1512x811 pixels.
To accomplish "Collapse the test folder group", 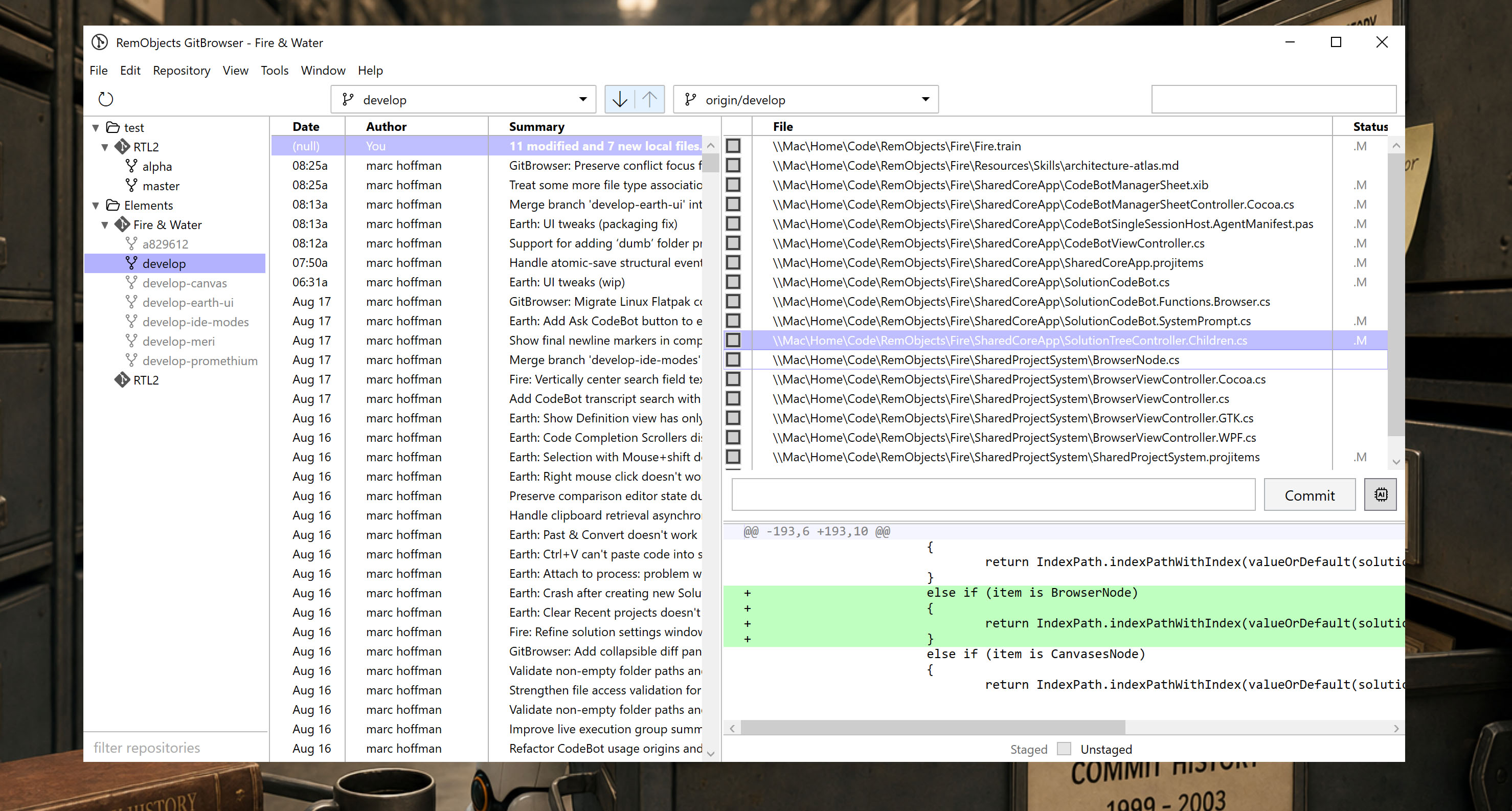I will coord(96,128).
